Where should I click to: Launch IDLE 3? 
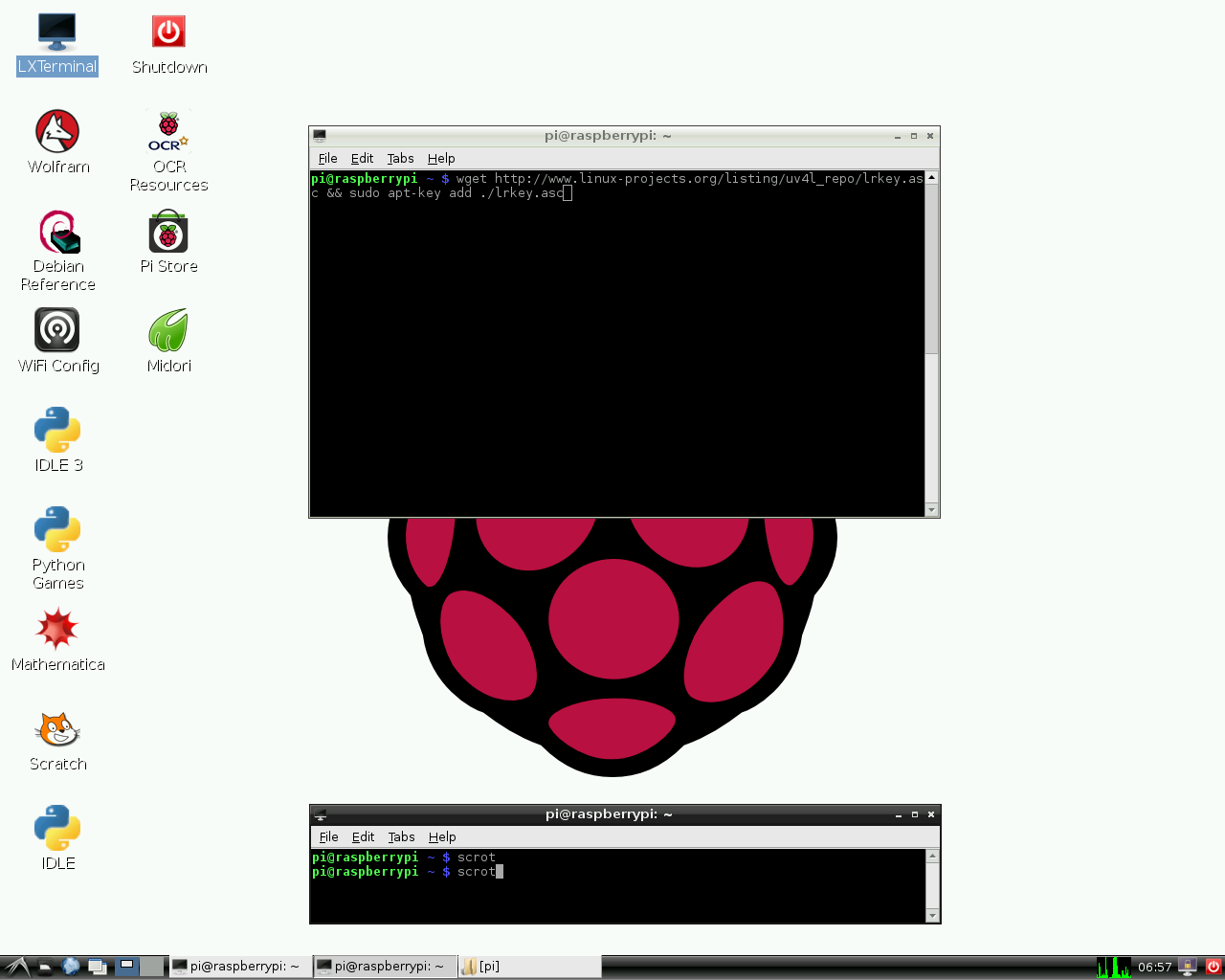pyautogui.click(x=56, y=433)
